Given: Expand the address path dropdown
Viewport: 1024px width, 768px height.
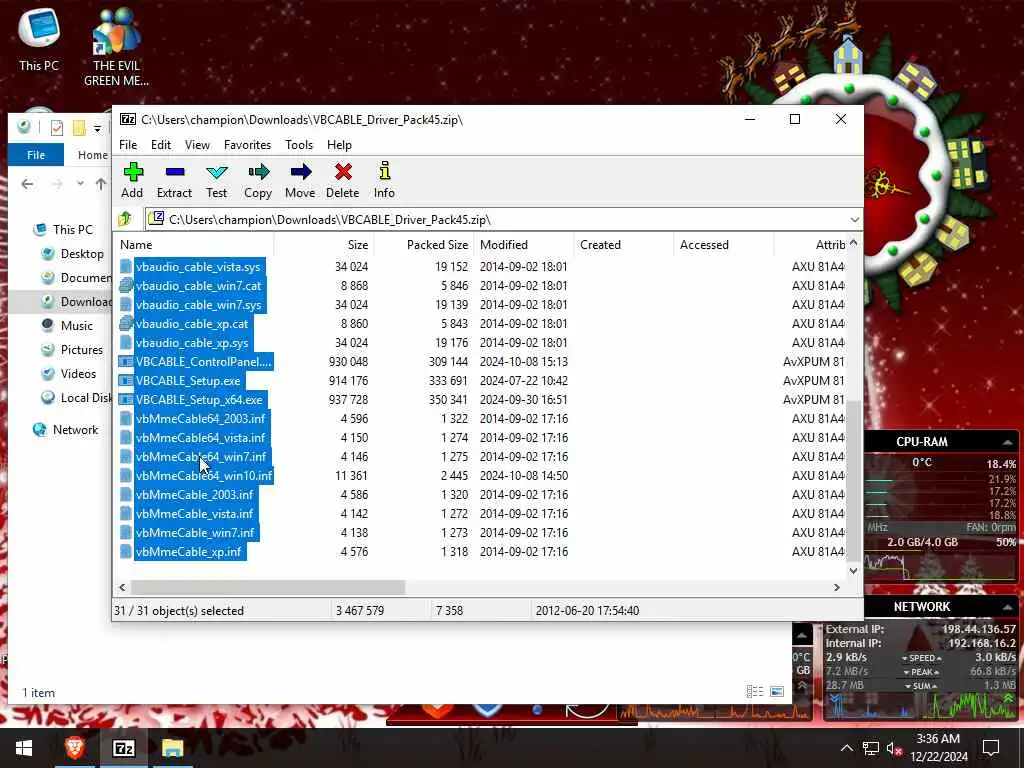Looking at the screenshot, I should coord(854,220).
